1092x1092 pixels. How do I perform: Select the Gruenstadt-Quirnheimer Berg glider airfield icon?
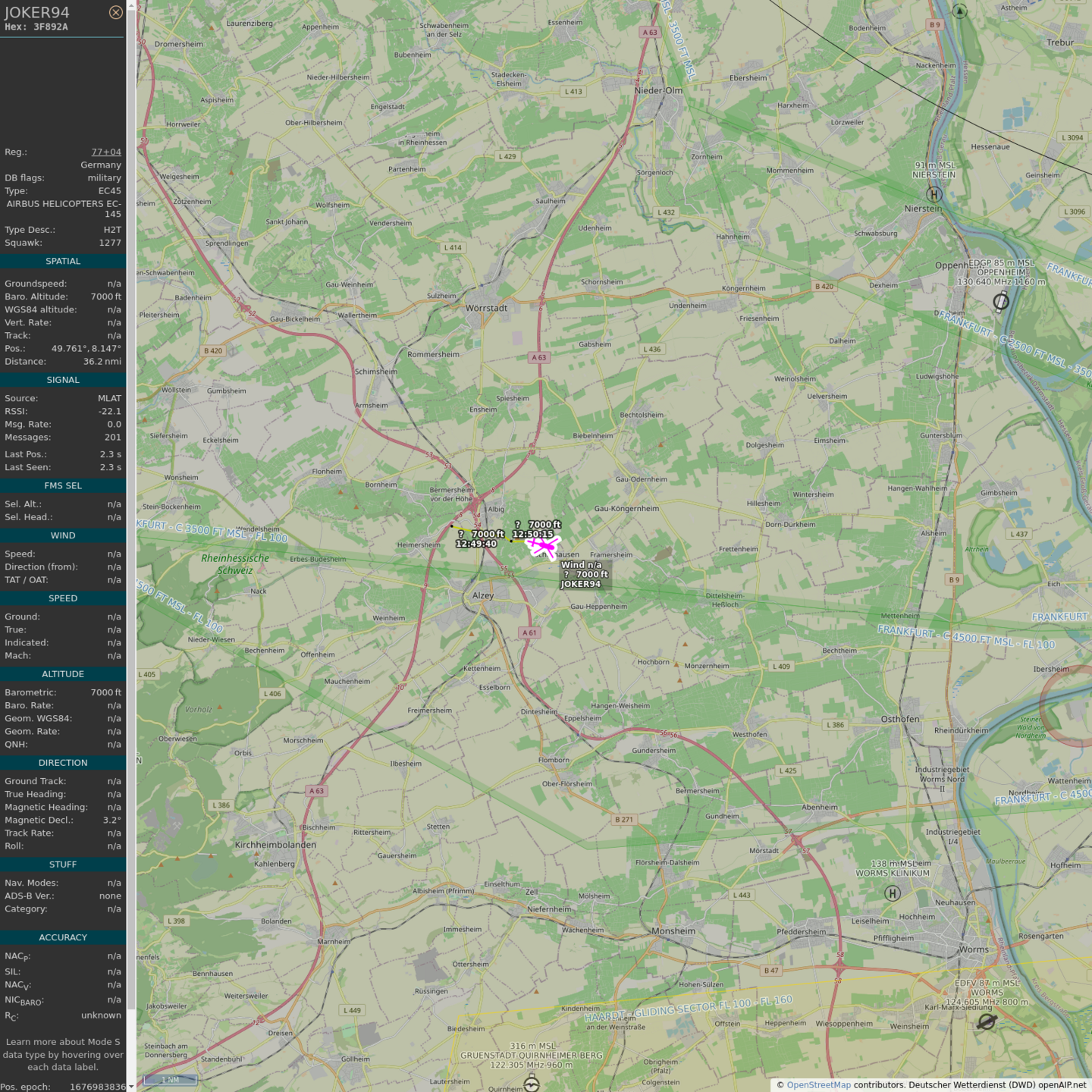point(532,1084)
